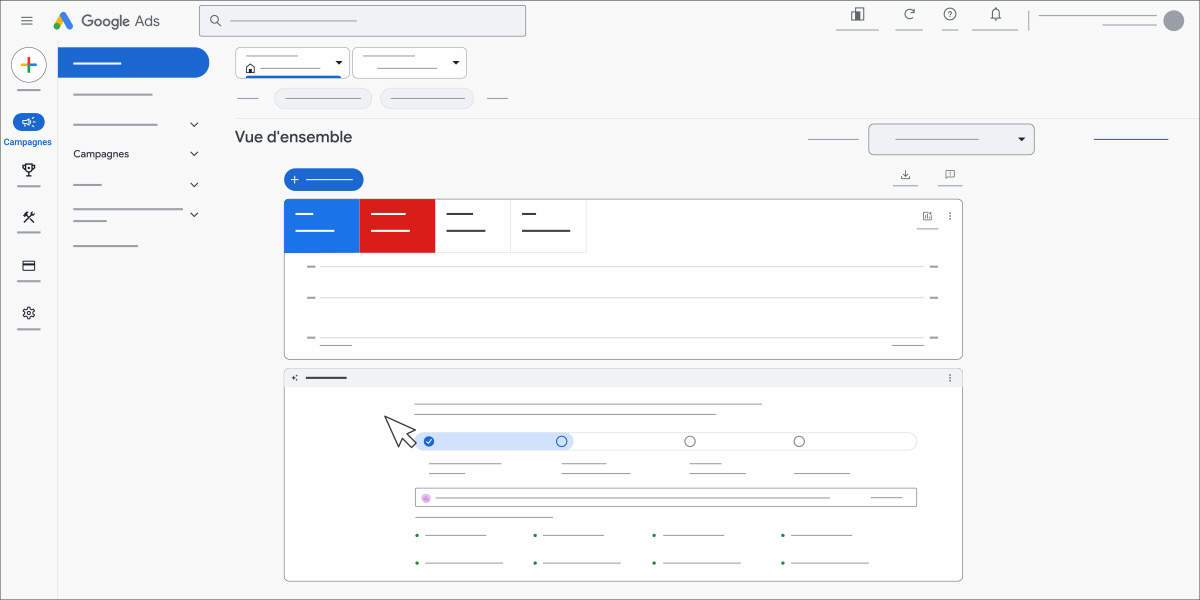Screen dimensions: 1200x600
Task: Click the link inside the wide field's end
Action: pos(886,497)
